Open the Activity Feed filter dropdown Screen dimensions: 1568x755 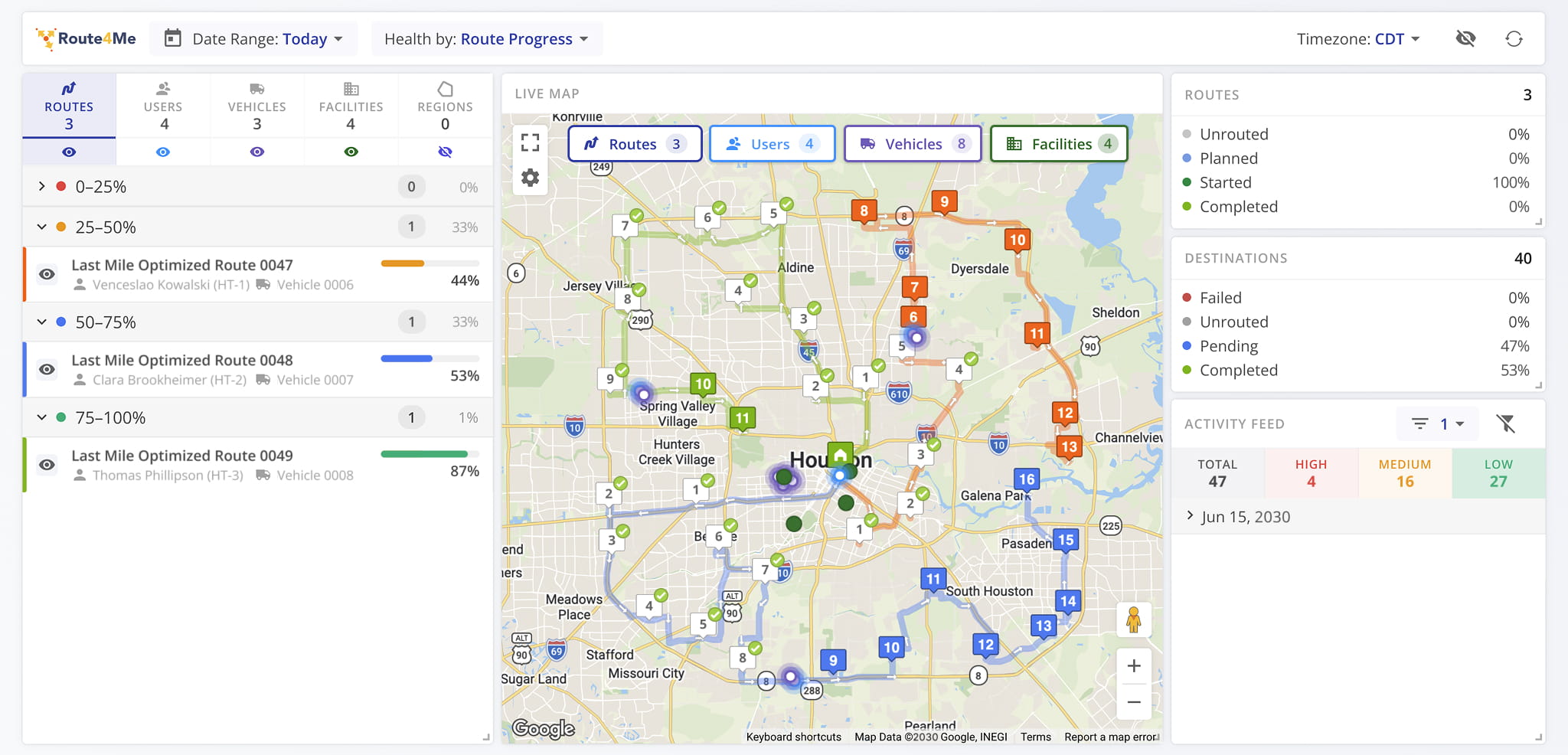[1437, 423]
